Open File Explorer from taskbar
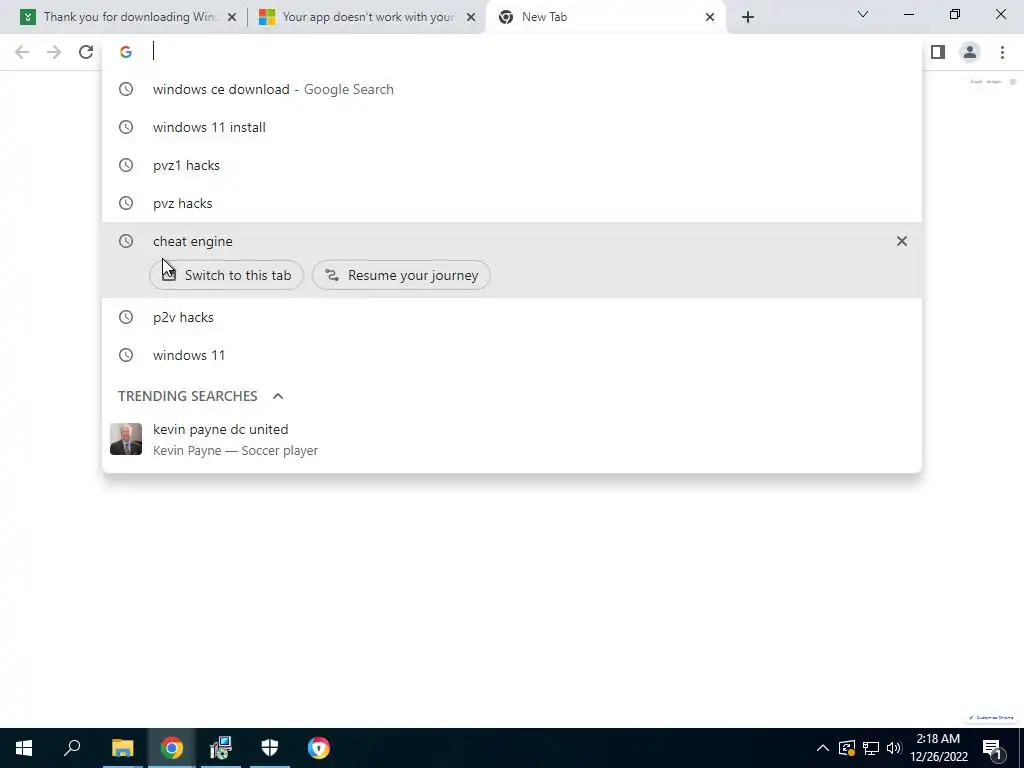The width and height of the screenshot is (1024, 768). [122, 748]
